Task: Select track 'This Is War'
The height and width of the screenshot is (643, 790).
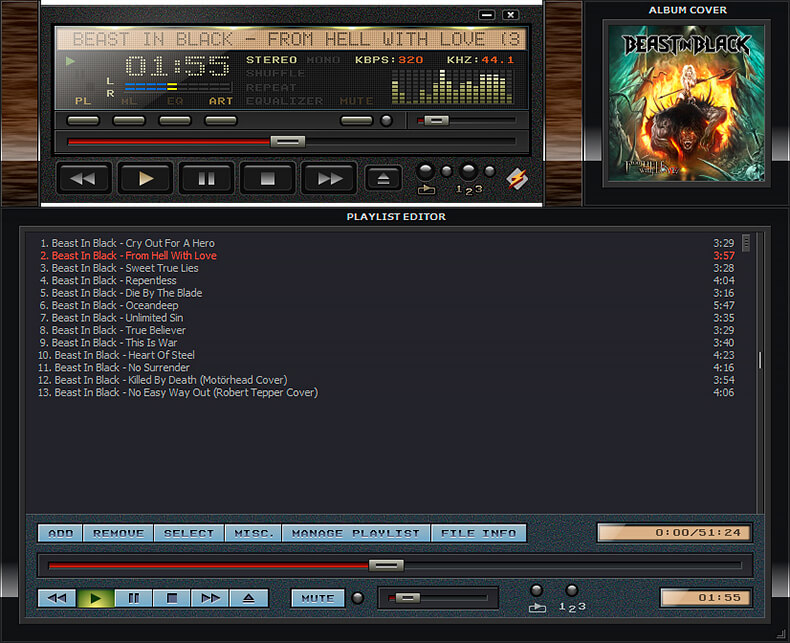Action: point(387,343)
